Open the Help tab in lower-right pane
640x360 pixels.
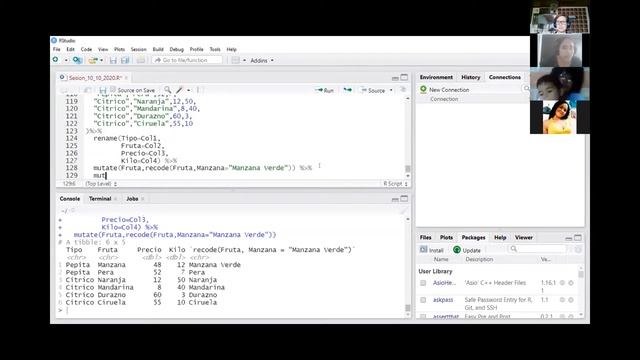pyautogui.click(x=500, y=238)
